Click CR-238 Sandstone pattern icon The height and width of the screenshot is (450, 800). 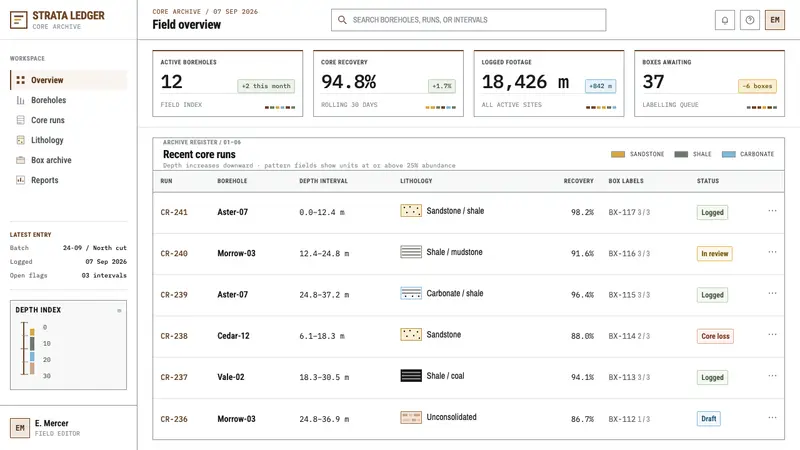click(x=411, y=335)
